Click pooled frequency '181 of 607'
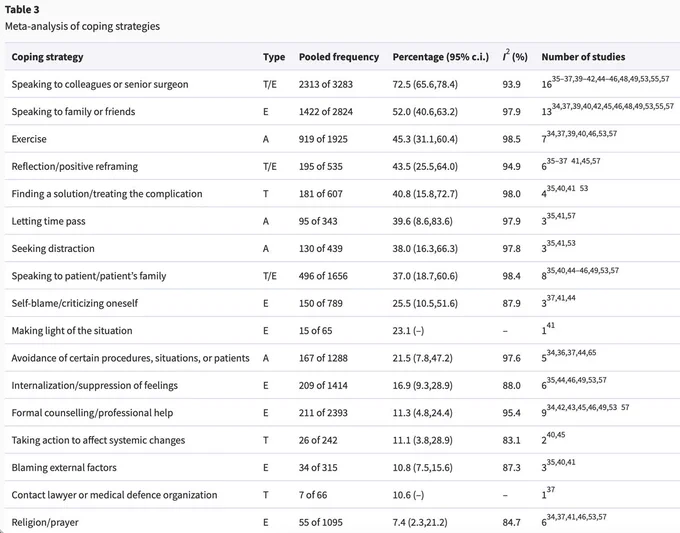Image resolution: width=680 pixels, height=533 pixels. pyautogui.click(x=320, y=194)
